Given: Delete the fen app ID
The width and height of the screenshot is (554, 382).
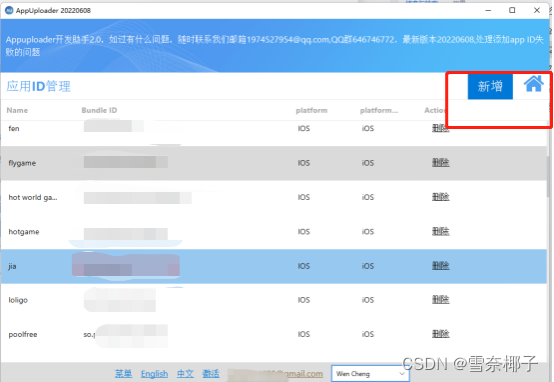Looking at the screenshot, I should 441,128.
